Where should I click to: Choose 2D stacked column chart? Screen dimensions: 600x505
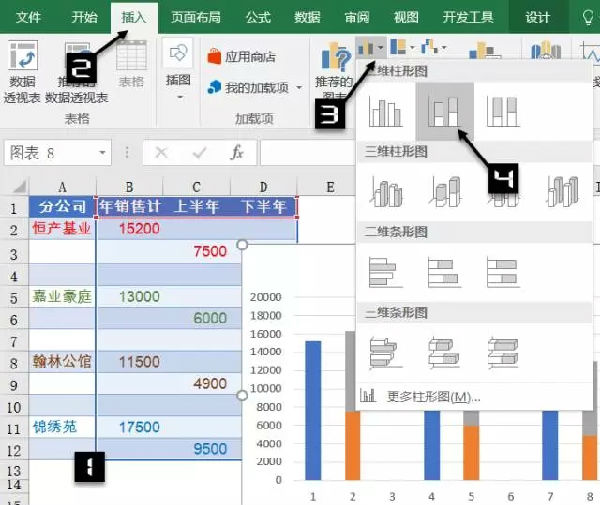coord(444,112)
